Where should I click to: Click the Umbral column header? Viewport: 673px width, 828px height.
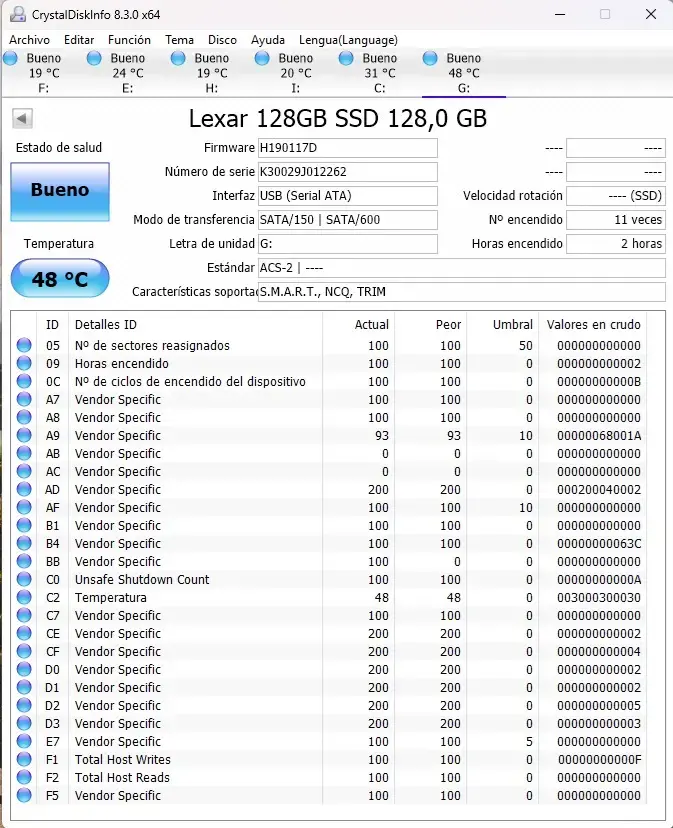[x=512, y=324]
